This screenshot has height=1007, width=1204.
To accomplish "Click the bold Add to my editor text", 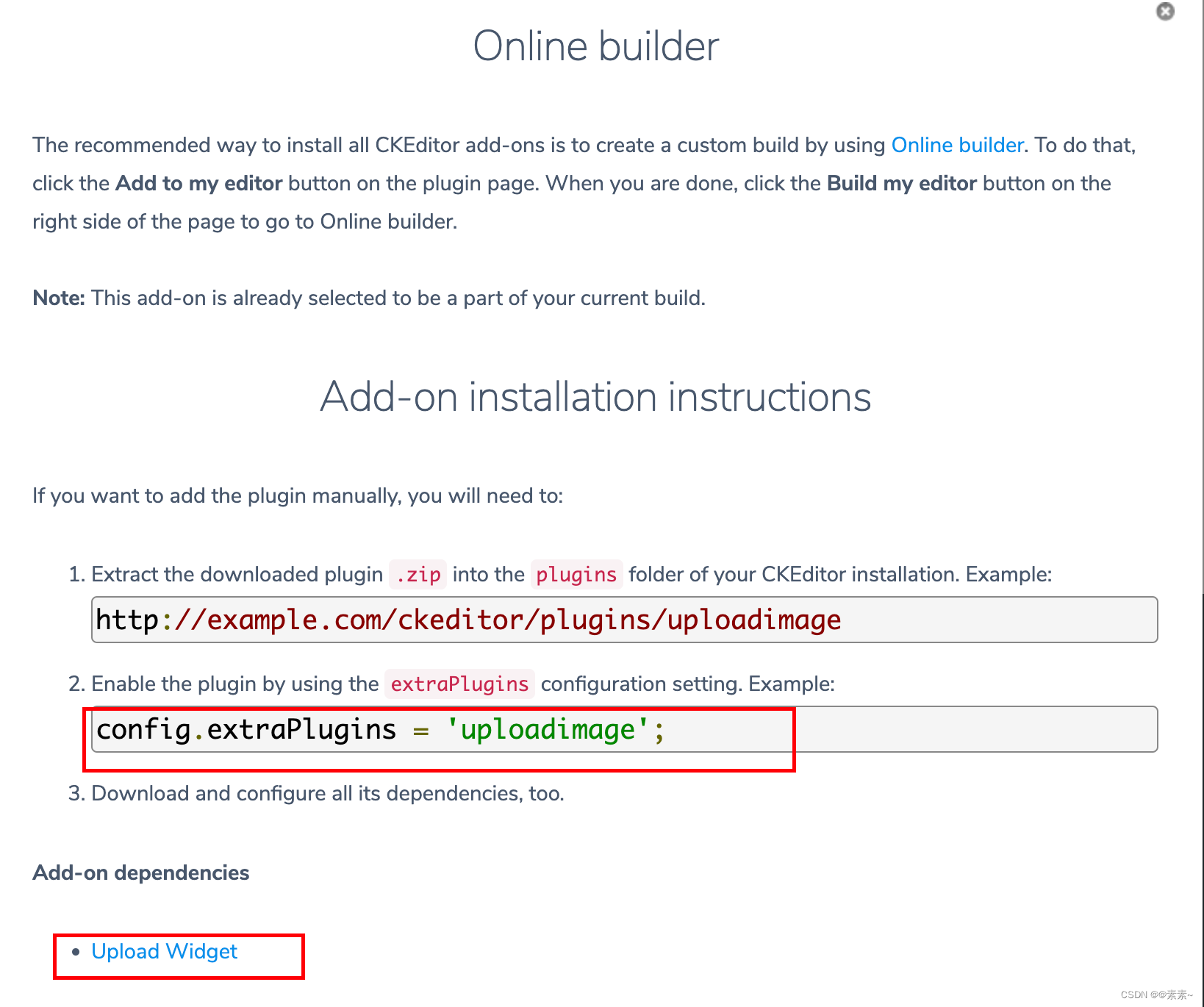I will click(199, 184).
